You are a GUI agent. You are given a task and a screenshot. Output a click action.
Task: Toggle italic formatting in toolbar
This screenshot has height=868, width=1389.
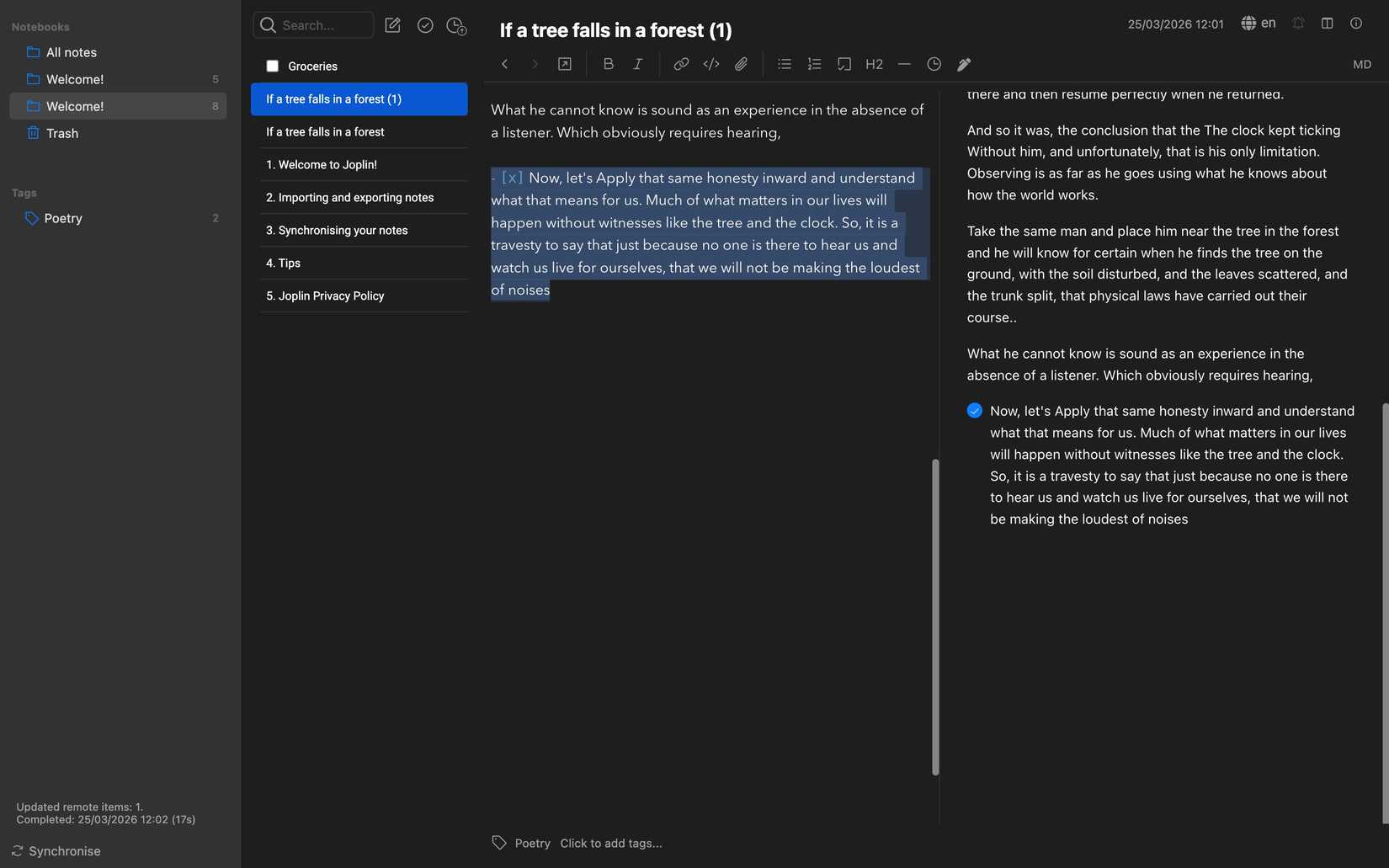coord(638,64)
